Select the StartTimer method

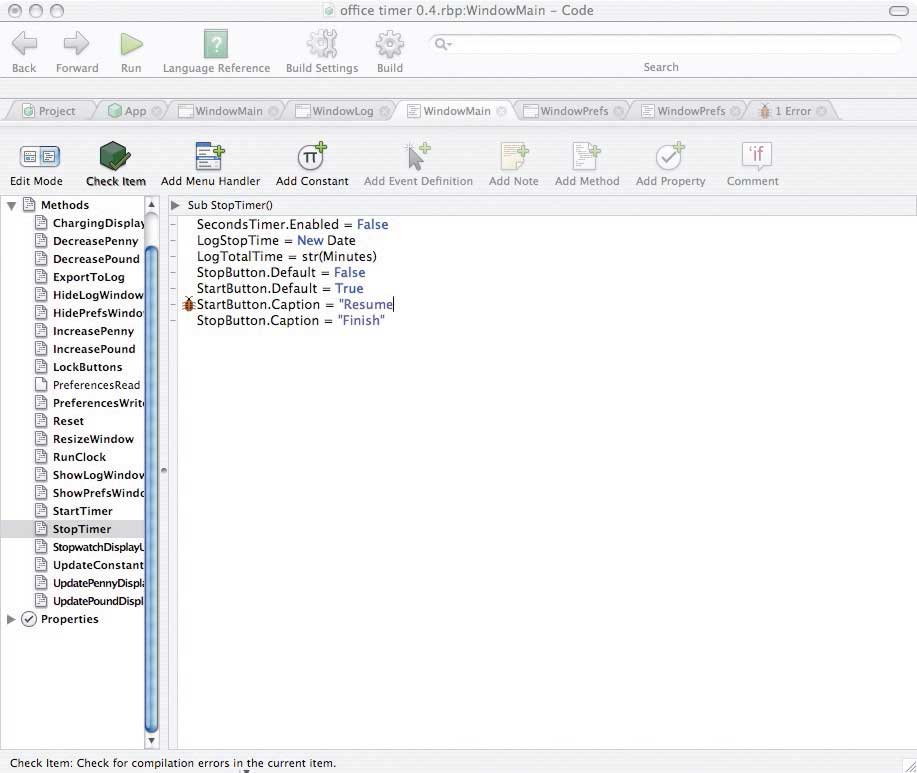click(82, 511)
